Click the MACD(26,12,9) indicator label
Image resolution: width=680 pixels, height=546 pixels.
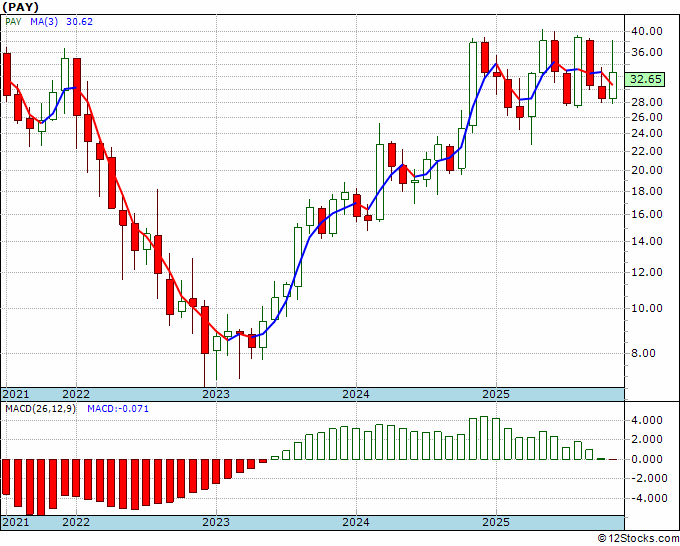click(40, 409)
